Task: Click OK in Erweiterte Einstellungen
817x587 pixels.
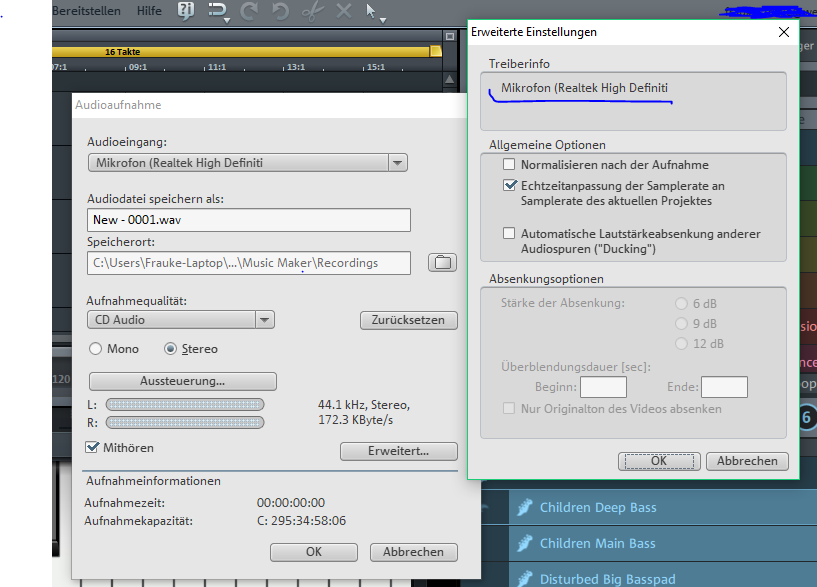Action: tap(659, 461)
